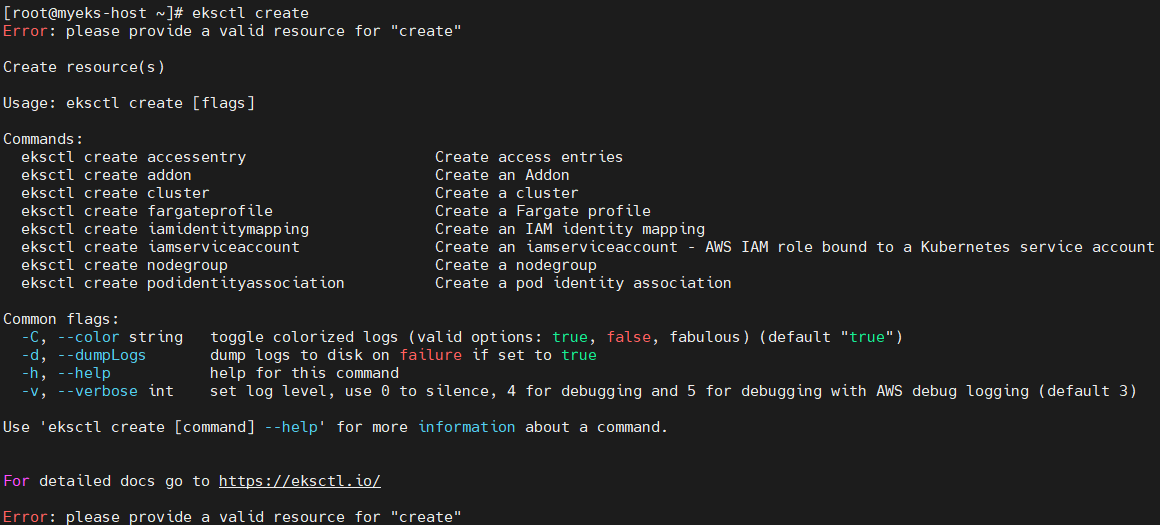Click 'help for this command' text
Viewport: 1160px width, 525px height.
click(x=304, y=373)
